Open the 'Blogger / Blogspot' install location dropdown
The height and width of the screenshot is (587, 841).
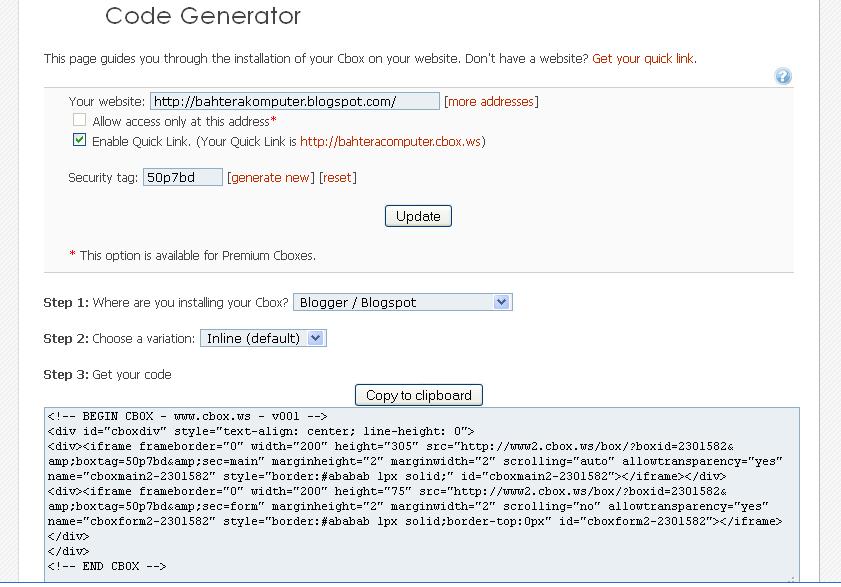[x=403, y=302]
